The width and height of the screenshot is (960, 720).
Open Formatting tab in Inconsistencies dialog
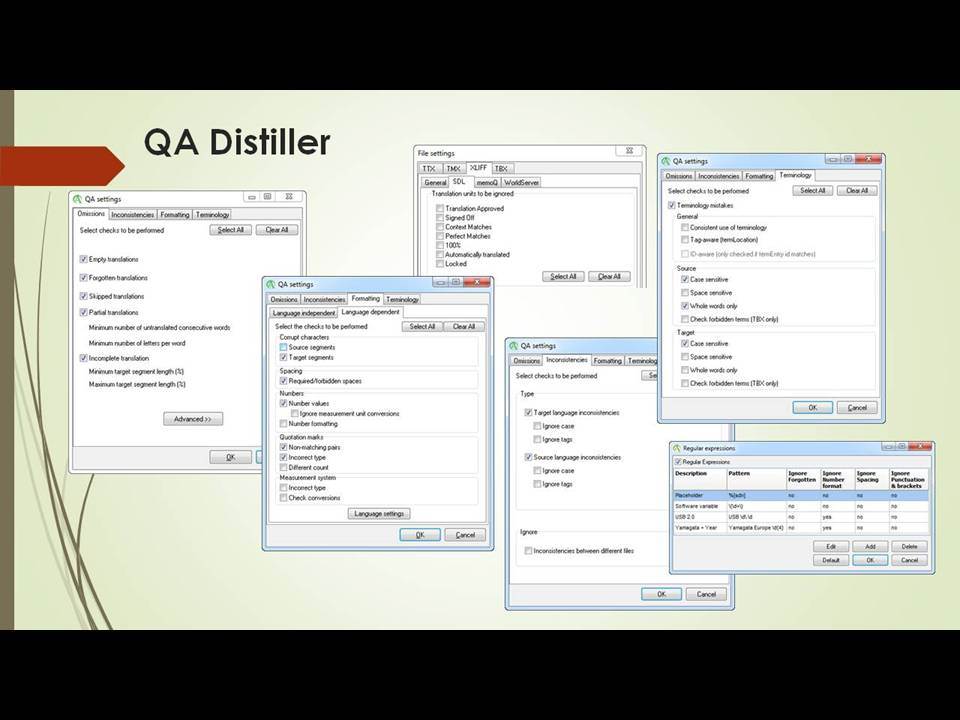pos(607,361)
